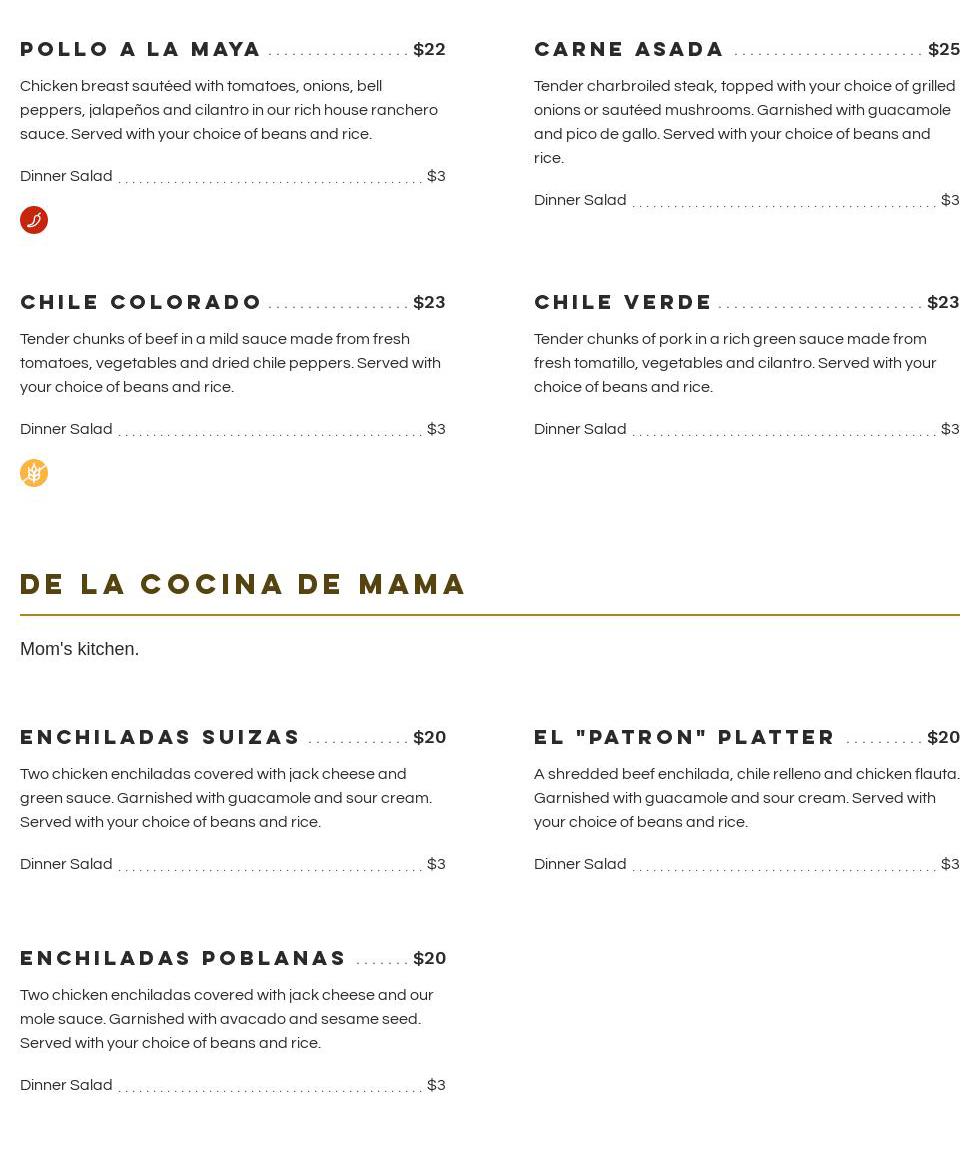This screenshot has width=965, height=1154.
Task: Select the Dinner Salad add-on under Carne Asada
Action: pos(580,200)
